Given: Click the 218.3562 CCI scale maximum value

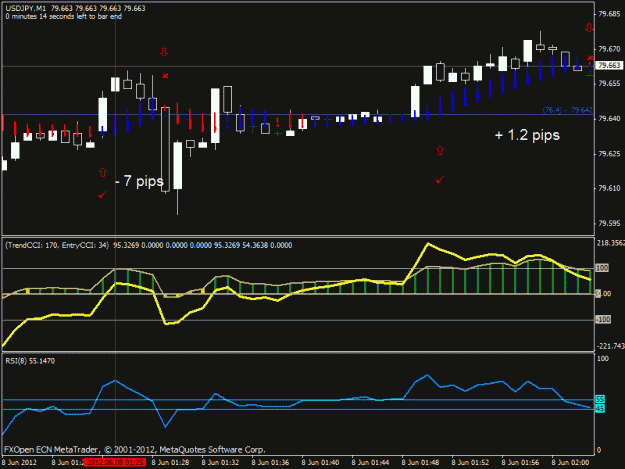Looking at the screenshot, I should [611, 243].
